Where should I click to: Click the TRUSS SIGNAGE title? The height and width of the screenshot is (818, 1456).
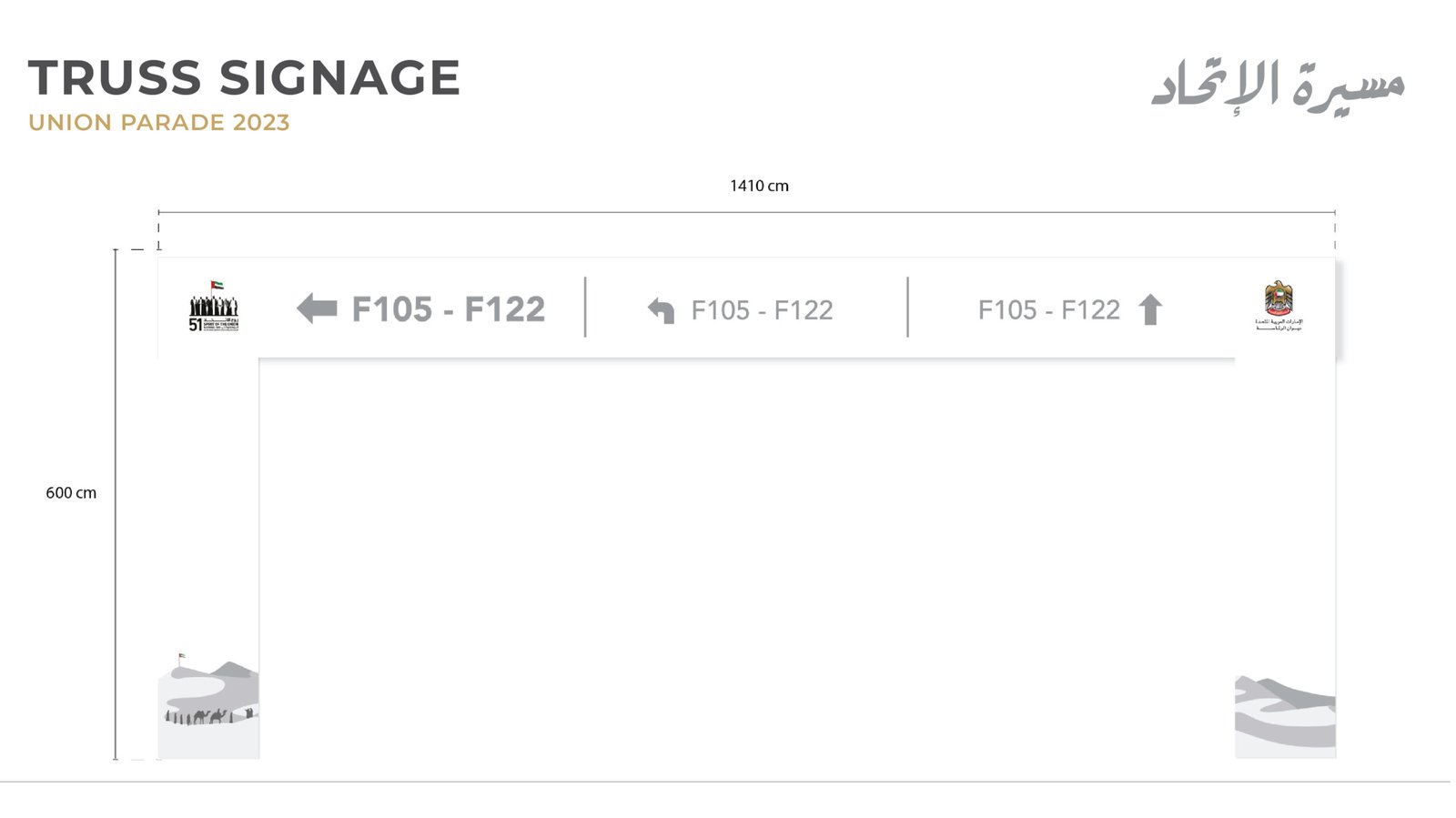244,77
